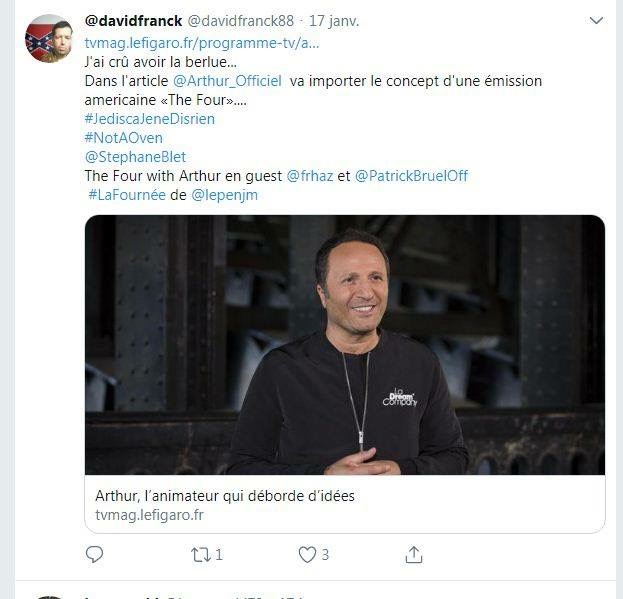Open the @lepenjm mention

224,195
